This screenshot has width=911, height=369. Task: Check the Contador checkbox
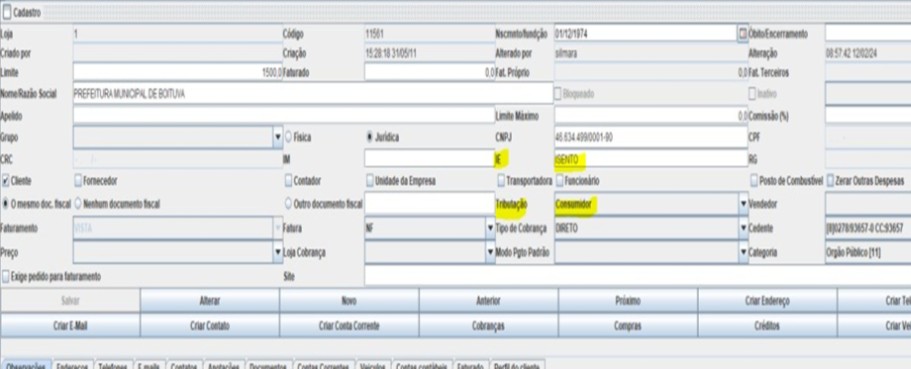288,181
